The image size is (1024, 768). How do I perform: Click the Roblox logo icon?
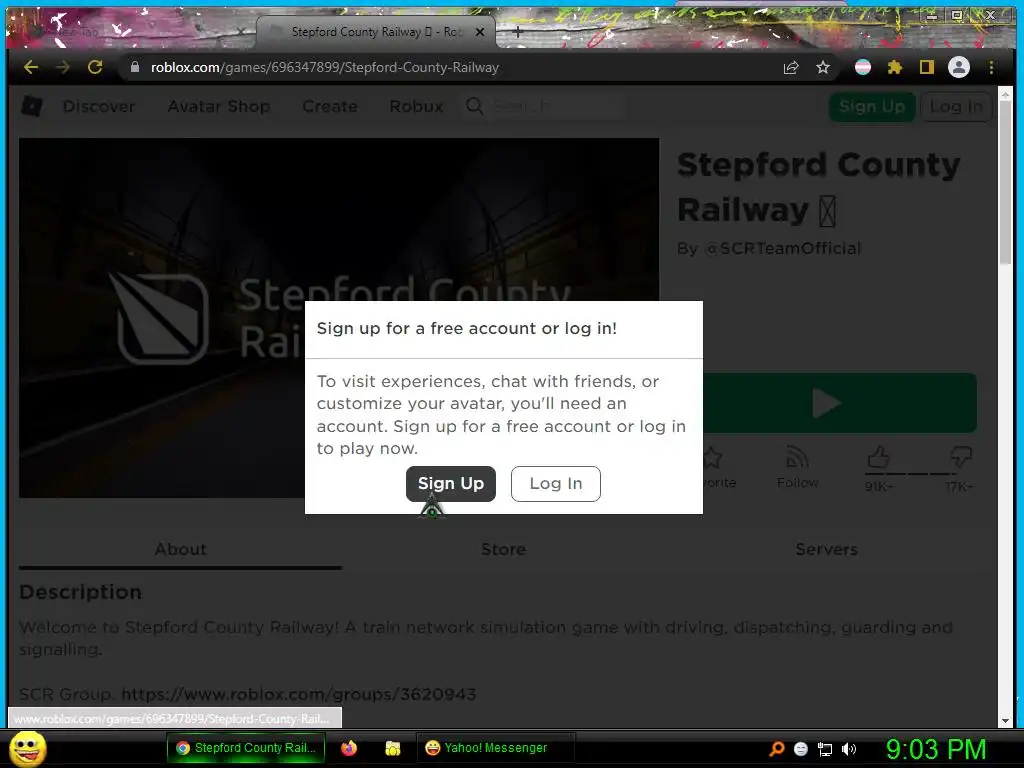(x=32, y=106)
